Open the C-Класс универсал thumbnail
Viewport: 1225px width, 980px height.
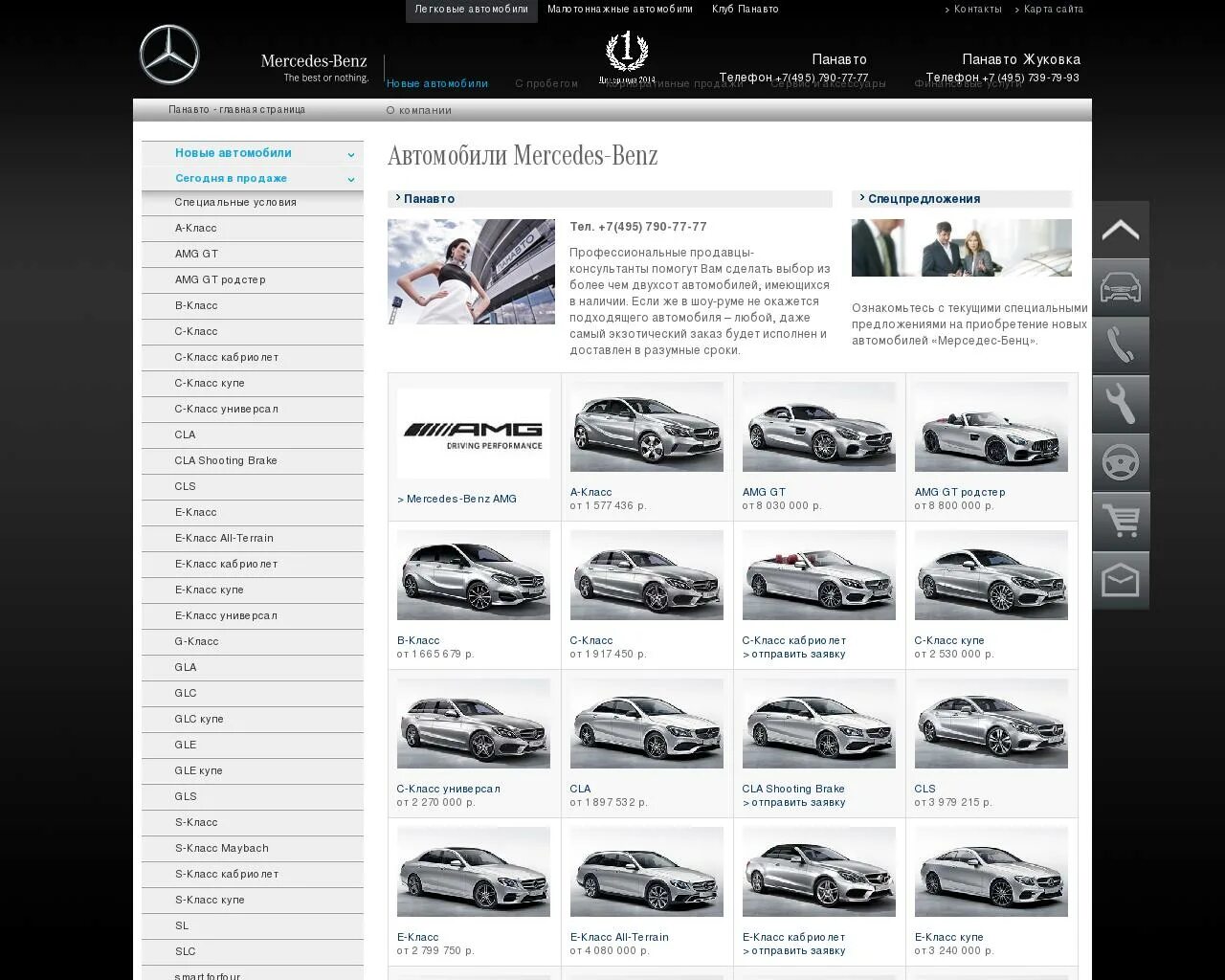click(x=474, y=724)
